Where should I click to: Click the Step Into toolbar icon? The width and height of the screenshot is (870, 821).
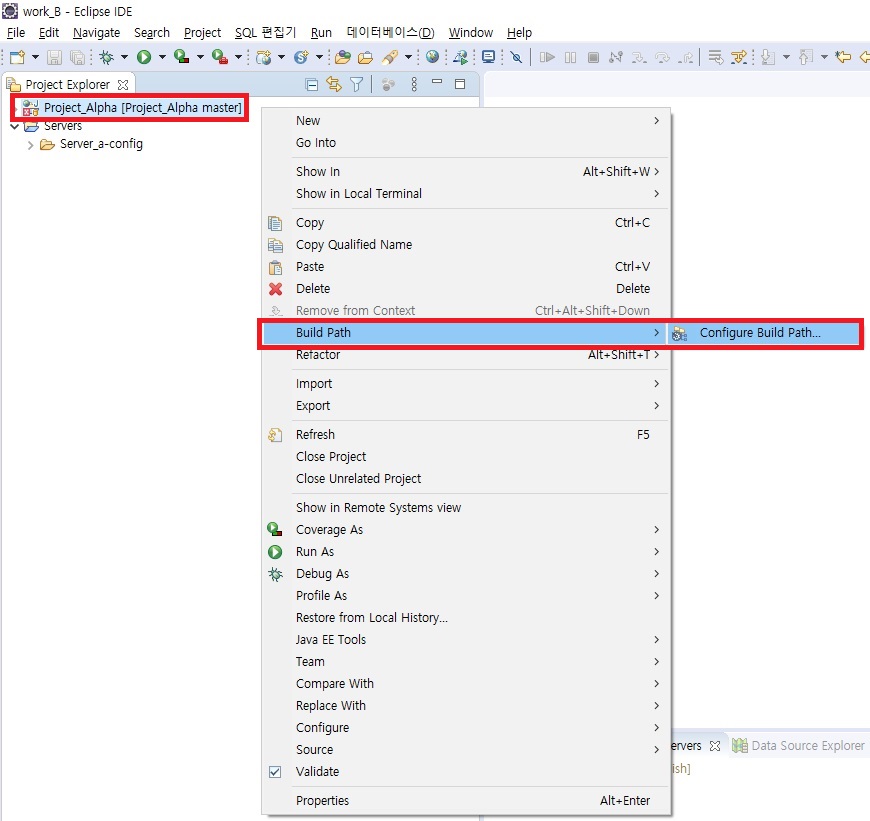(x=639, y=57)
